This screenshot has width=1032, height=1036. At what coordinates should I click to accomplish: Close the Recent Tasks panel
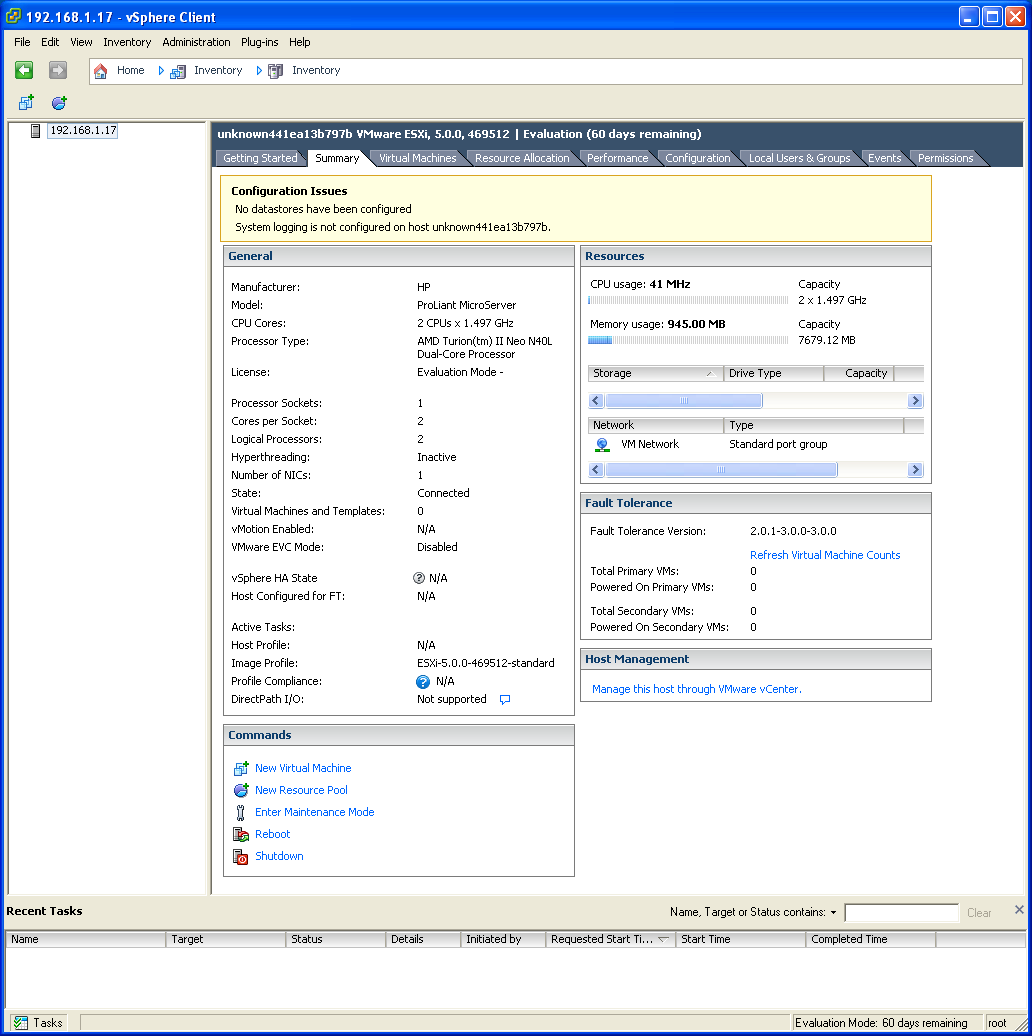pos(1019,910)
